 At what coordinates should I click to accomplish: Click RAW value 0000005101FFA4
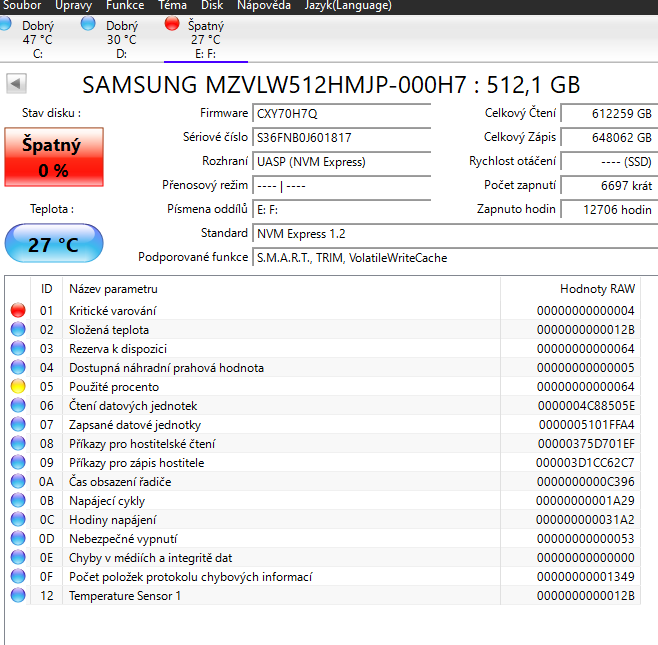coord(587,425)
